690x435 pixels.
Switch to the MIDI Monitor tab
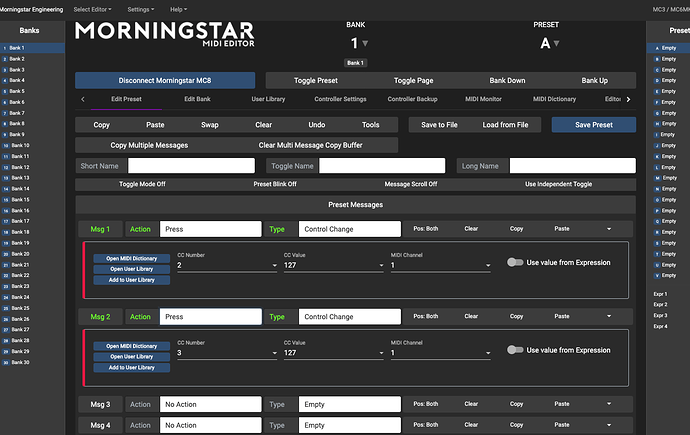(483, 99)
